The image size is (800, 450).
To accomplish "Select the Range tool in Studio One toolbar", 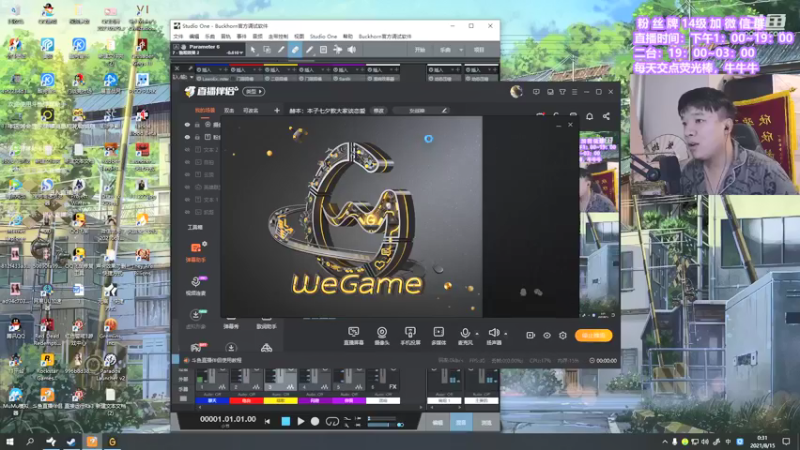I will point(267,49).
